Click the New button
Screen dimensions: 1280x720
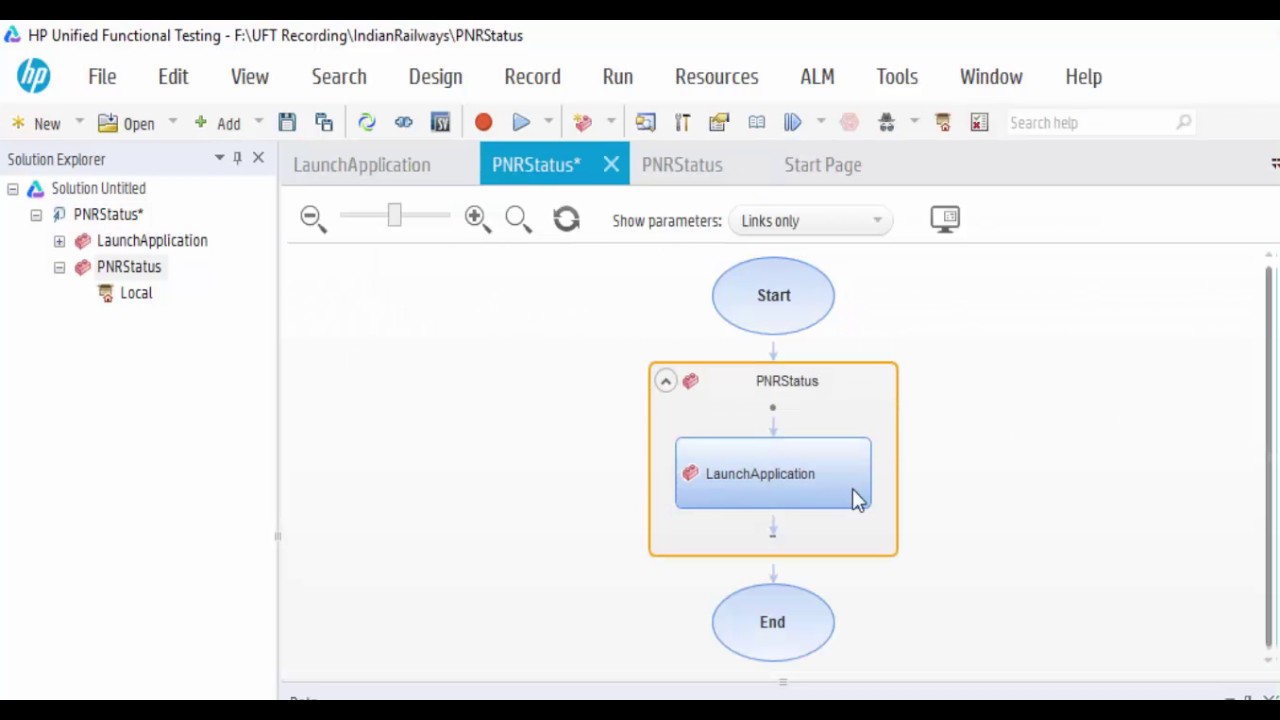point(37,123)
